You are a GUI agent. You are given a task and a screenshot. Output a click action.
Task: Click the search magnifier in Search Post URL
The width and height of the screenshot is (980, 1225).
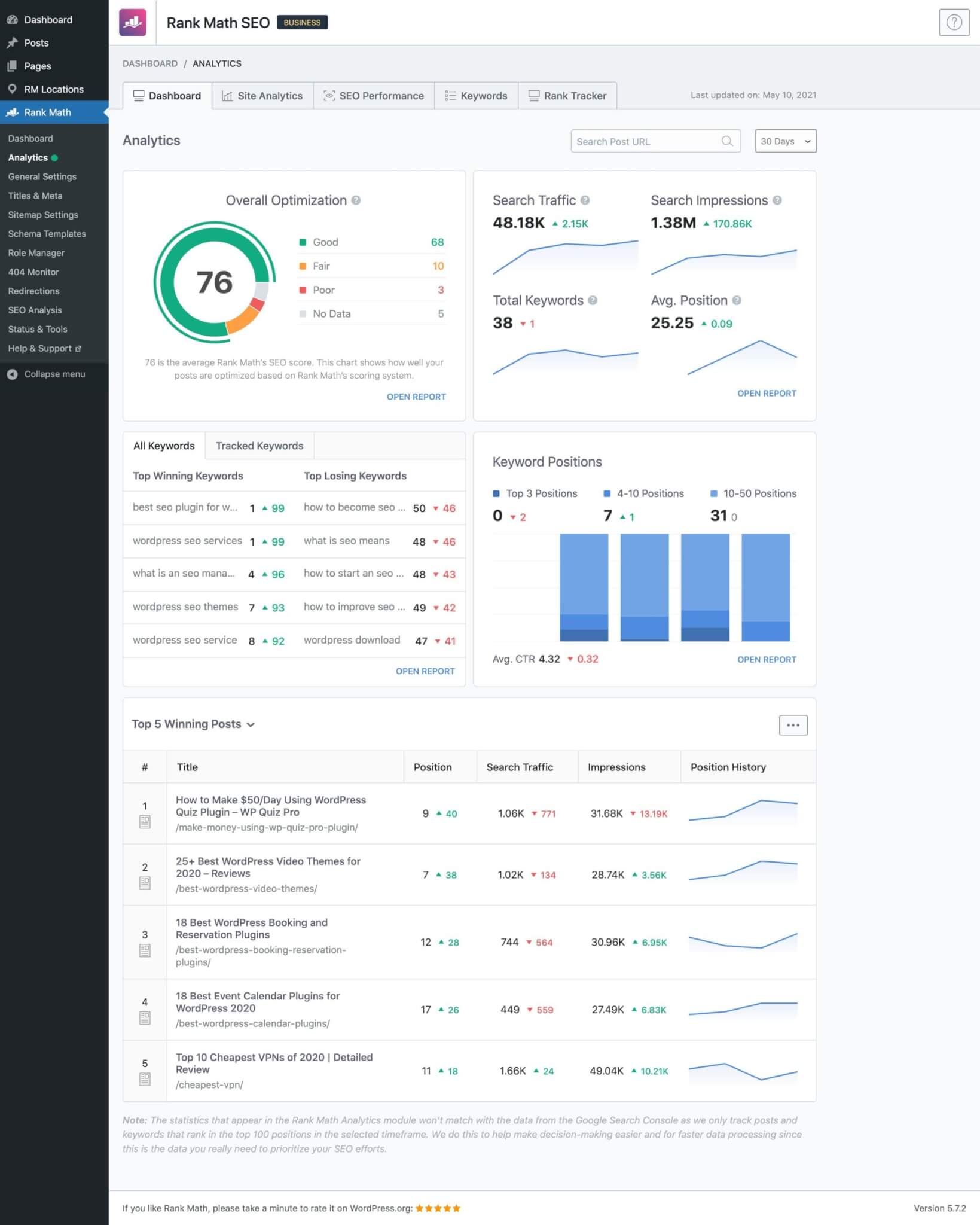pyautogui.click(x=726, y=141)
